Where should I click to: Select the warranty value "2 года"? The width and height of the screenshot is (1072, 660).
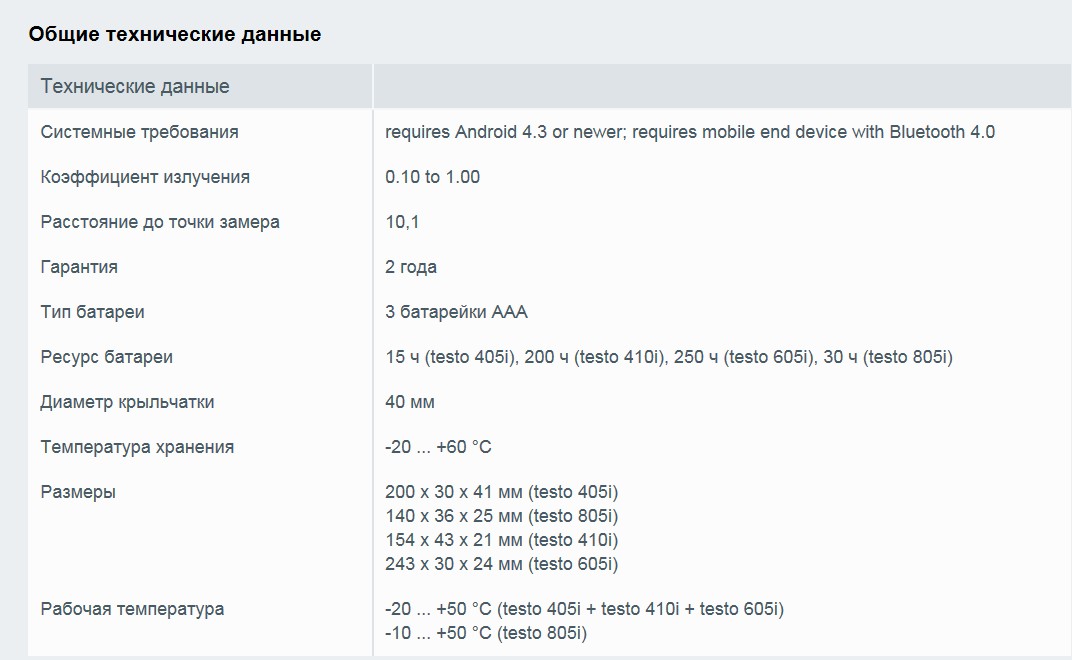click(x=411, y=267)
